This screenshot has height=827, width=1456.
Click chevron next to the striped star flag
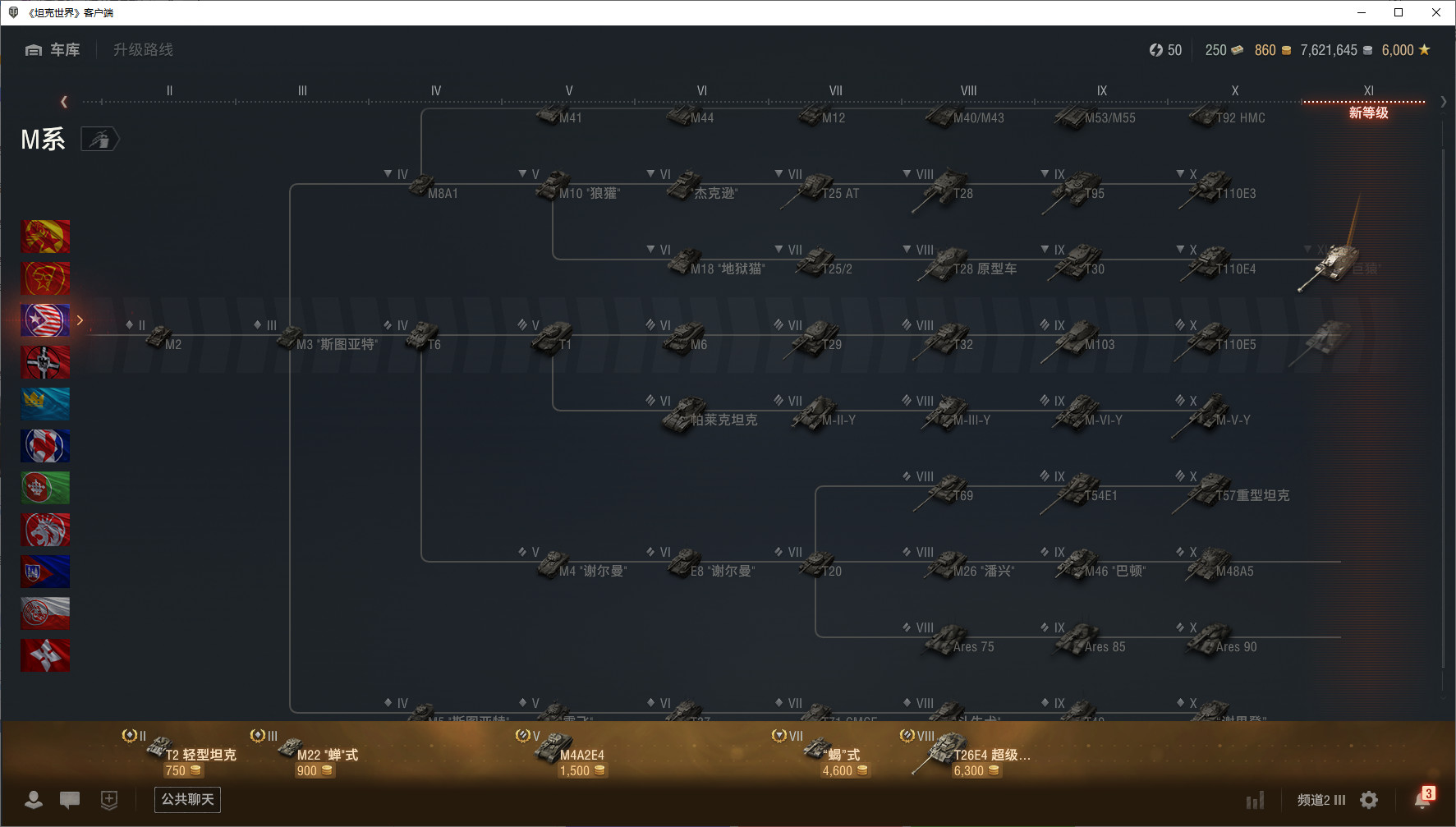click(80, 320)
